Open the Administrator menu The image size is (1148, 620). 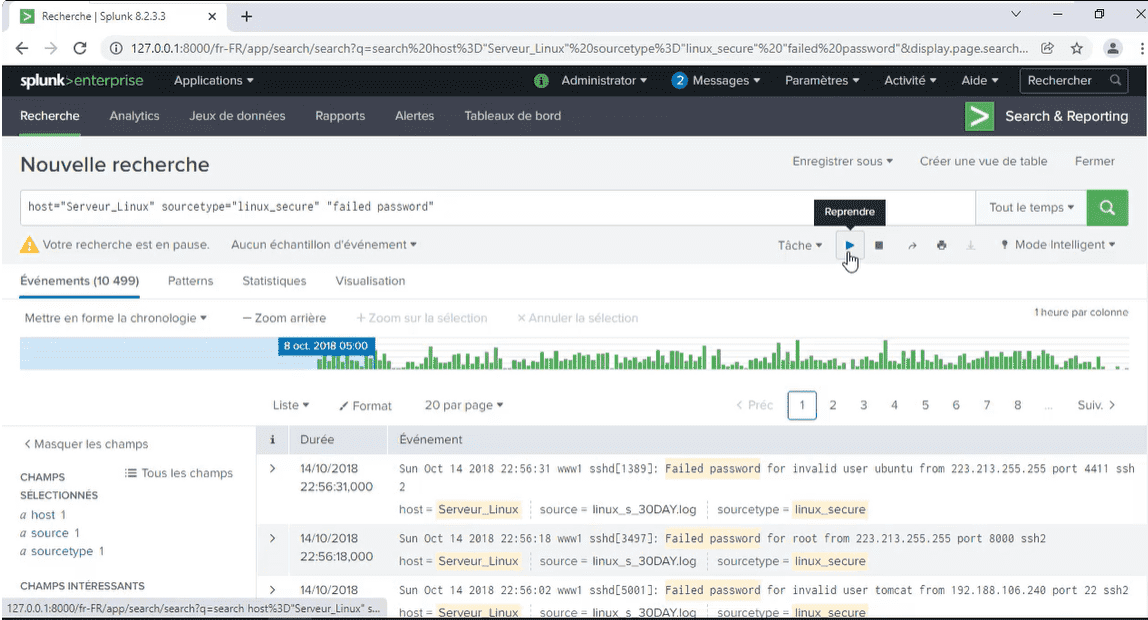point(604,81)
